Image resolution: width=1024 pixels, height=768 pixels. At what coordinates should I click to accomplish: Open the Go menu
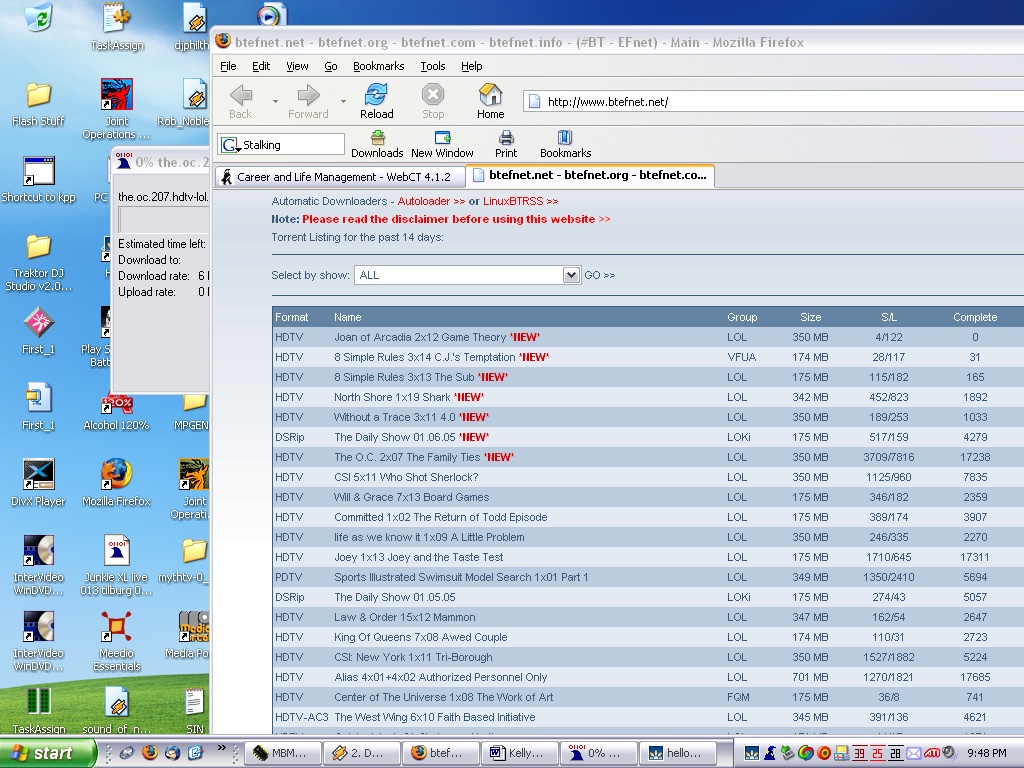pos(330,66)
